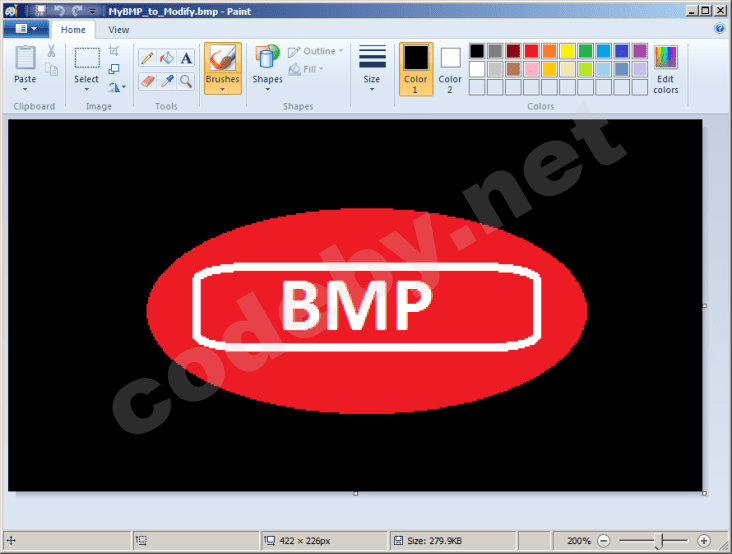Pick the green color swatch
The width and height of the screenshot is (732, 554).
click(x=585, y=51)
